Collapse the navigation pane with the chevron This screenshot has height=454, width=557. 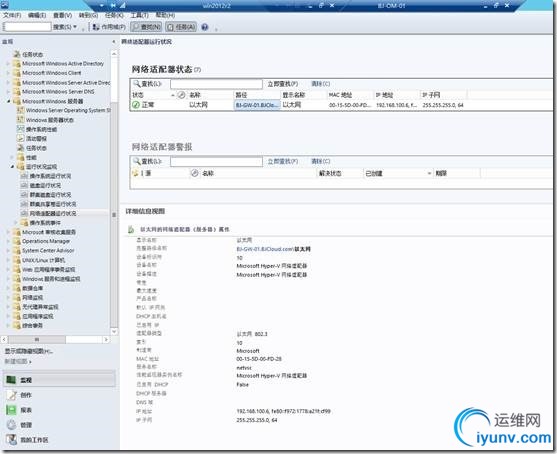click(114, 42)
